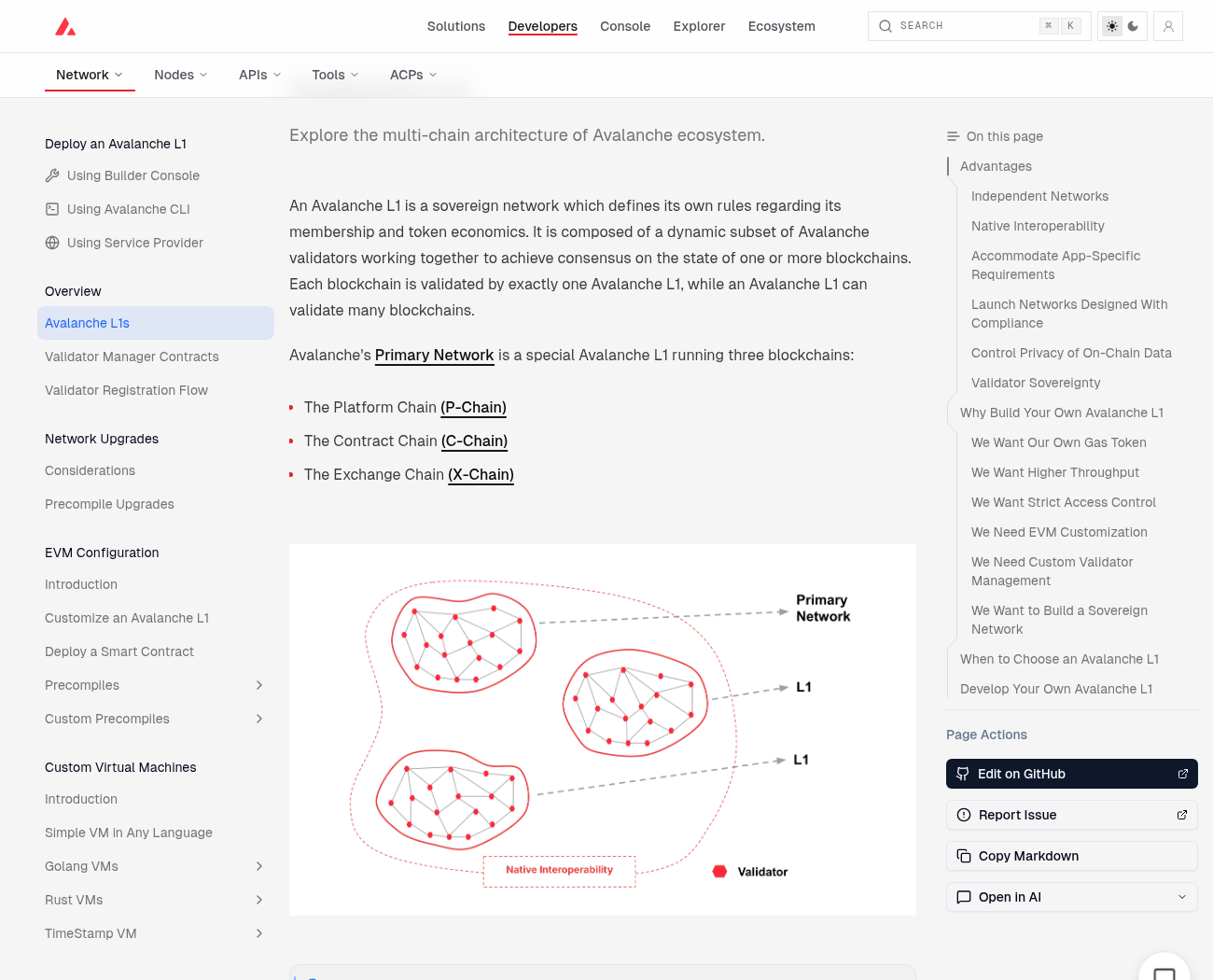Select Validator Manager Contracts in sidebar
This screenshot has height=980, width=1213.
[x=132, y=357]
